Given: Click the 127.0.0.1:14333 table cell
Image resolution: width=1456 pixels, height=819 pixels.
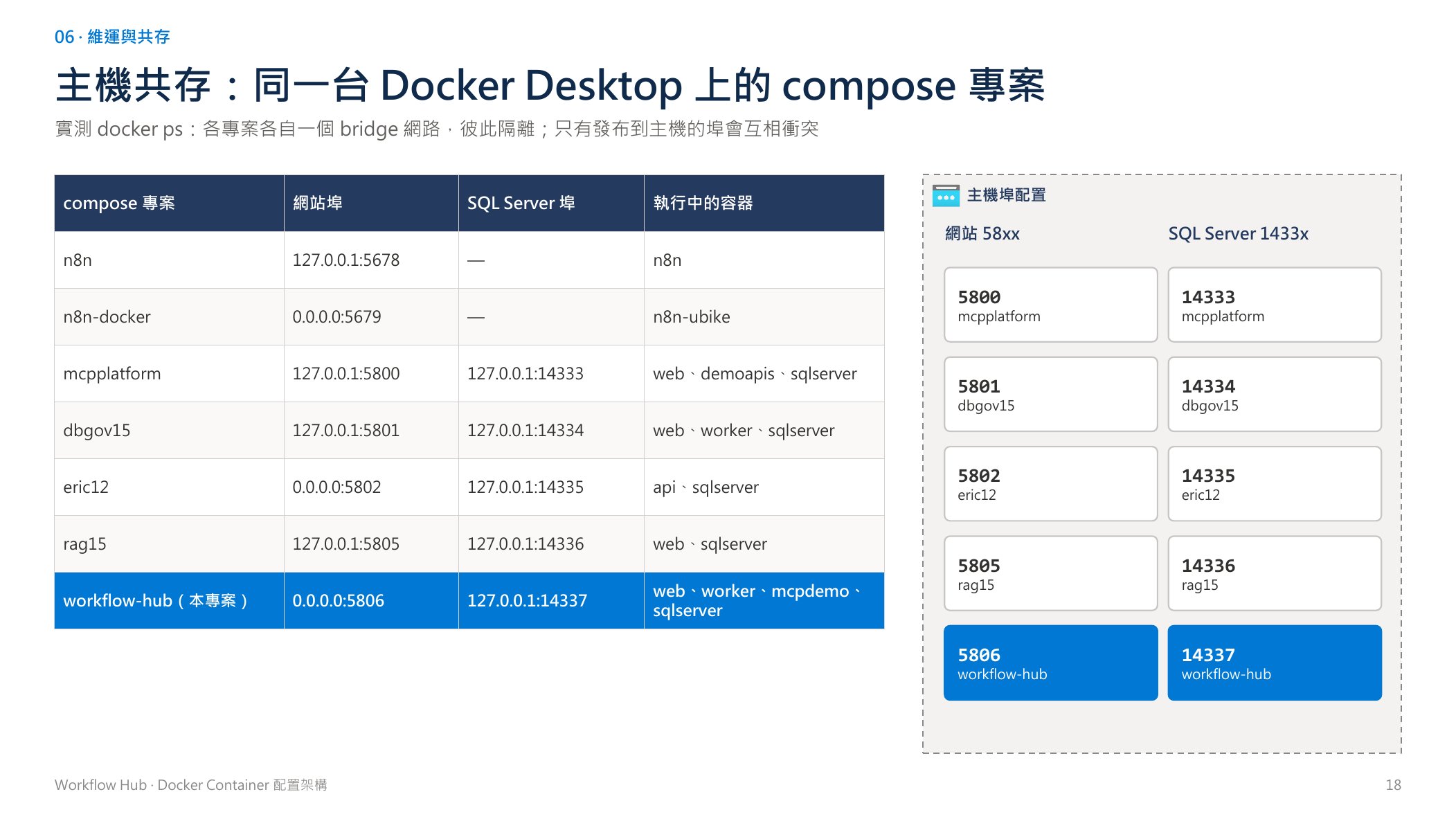Looking at the screenshot, I should pyautogui.click(x=551, y=374).
